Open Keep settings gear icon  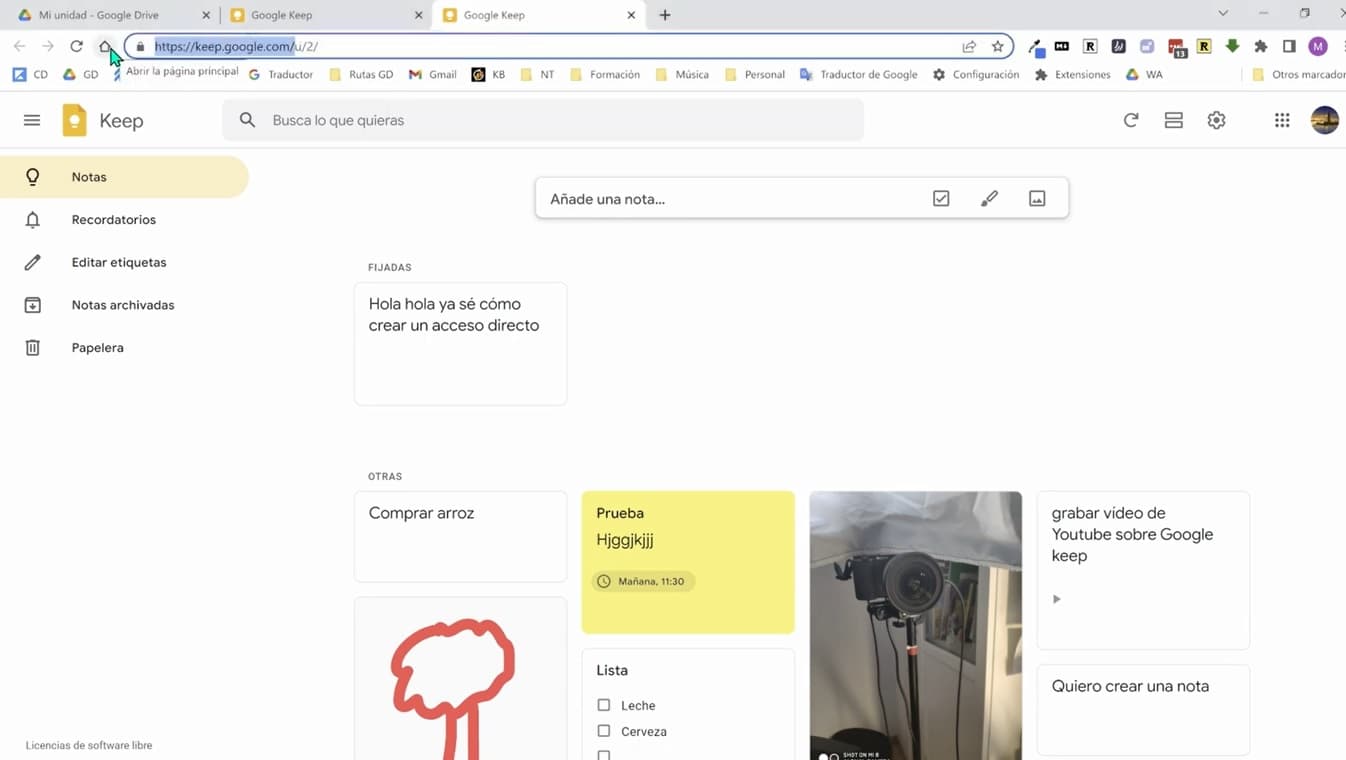1216,120
